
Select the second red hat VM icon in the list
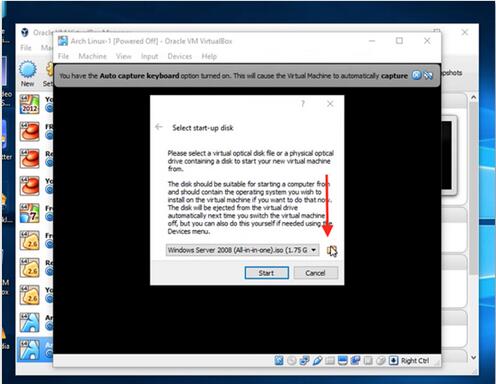point(29,159)
